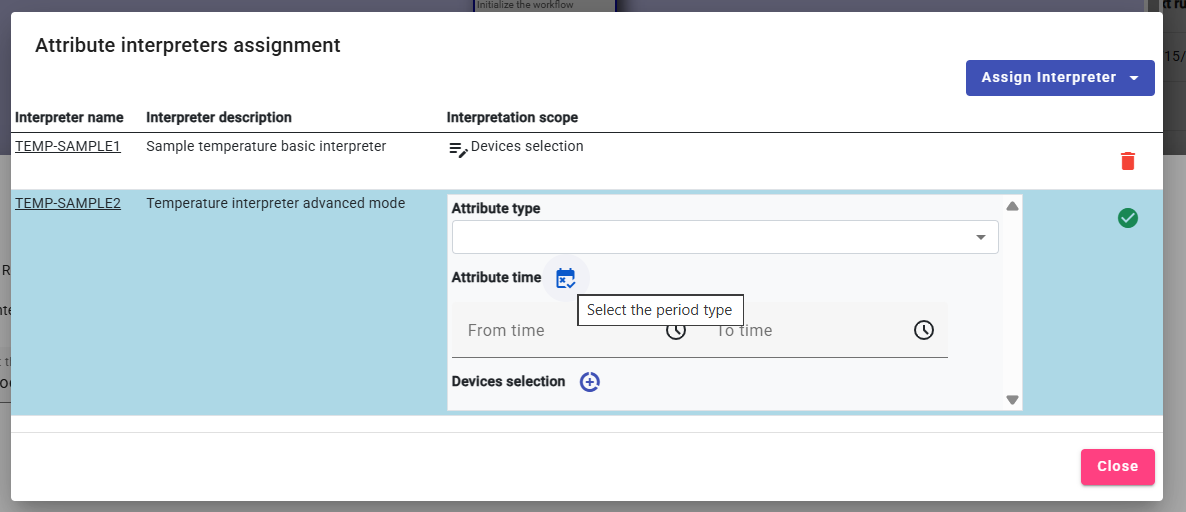Delete the TEMP-SAMPLE1 interpreter with trash icon
The image size is (1186, 512).
pyautogui.click(x=1127, y=161)
